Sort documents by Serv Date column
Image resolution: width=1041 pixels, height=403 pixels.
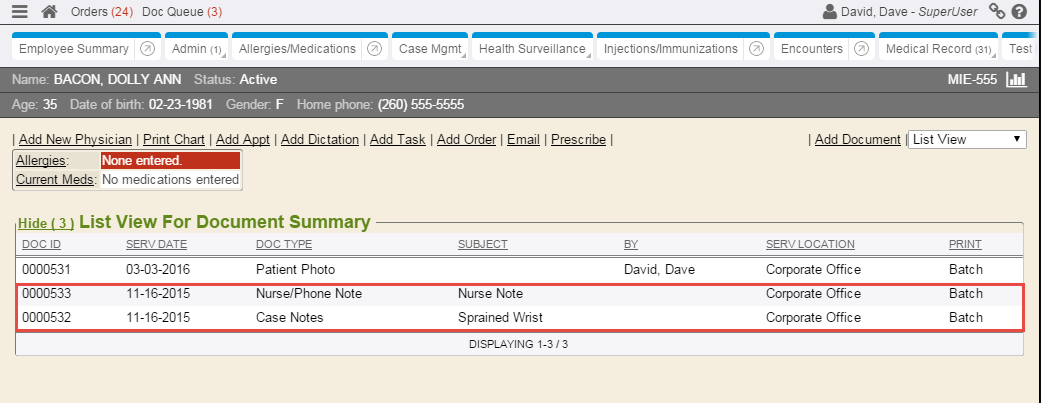(156, 244)
